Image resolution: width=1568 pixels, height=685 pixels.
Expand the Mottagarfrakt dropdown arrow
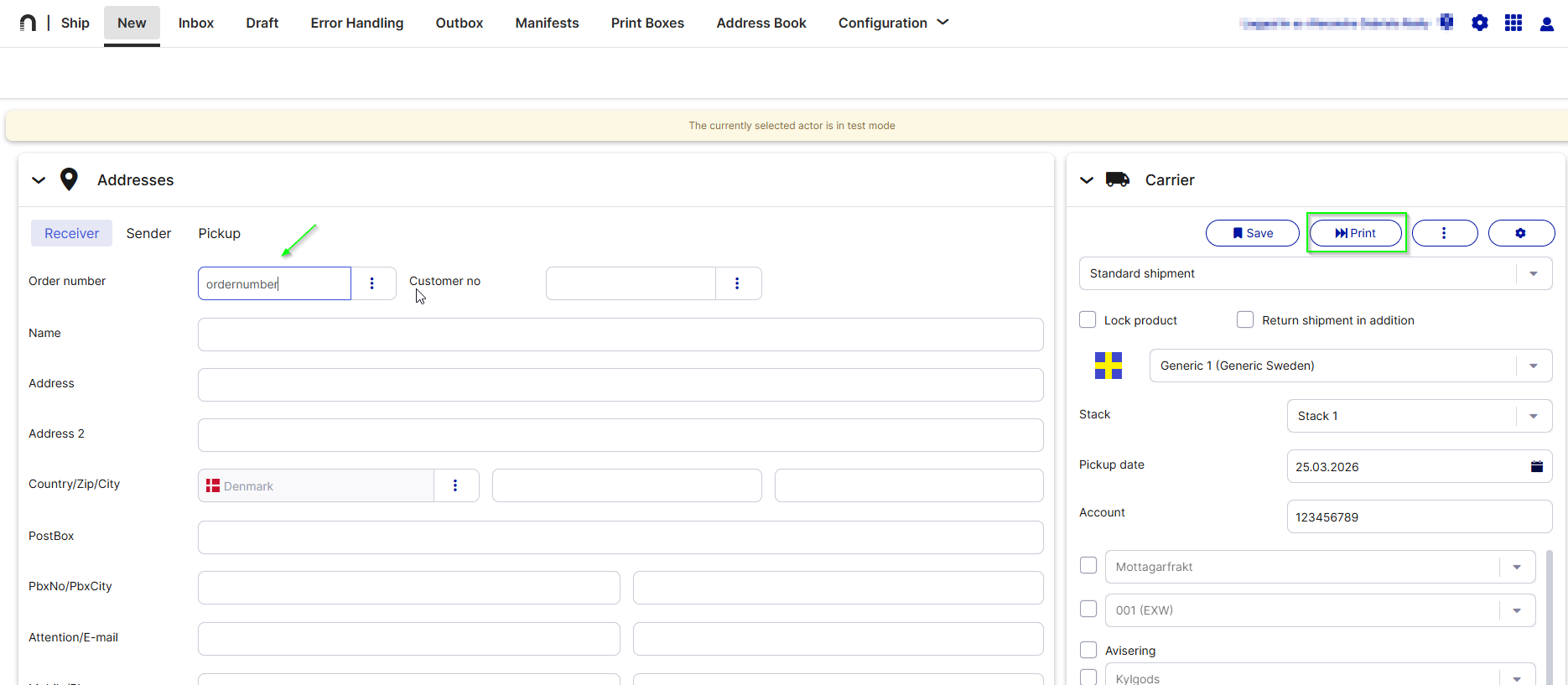point(1517,567)
